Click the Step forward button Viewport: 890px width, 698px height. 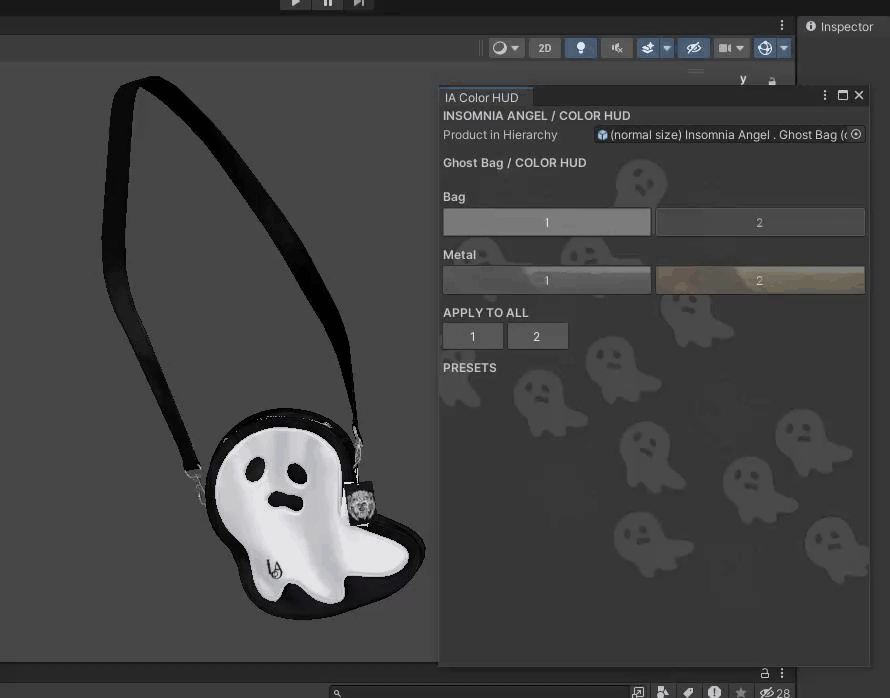click(358, 3)
